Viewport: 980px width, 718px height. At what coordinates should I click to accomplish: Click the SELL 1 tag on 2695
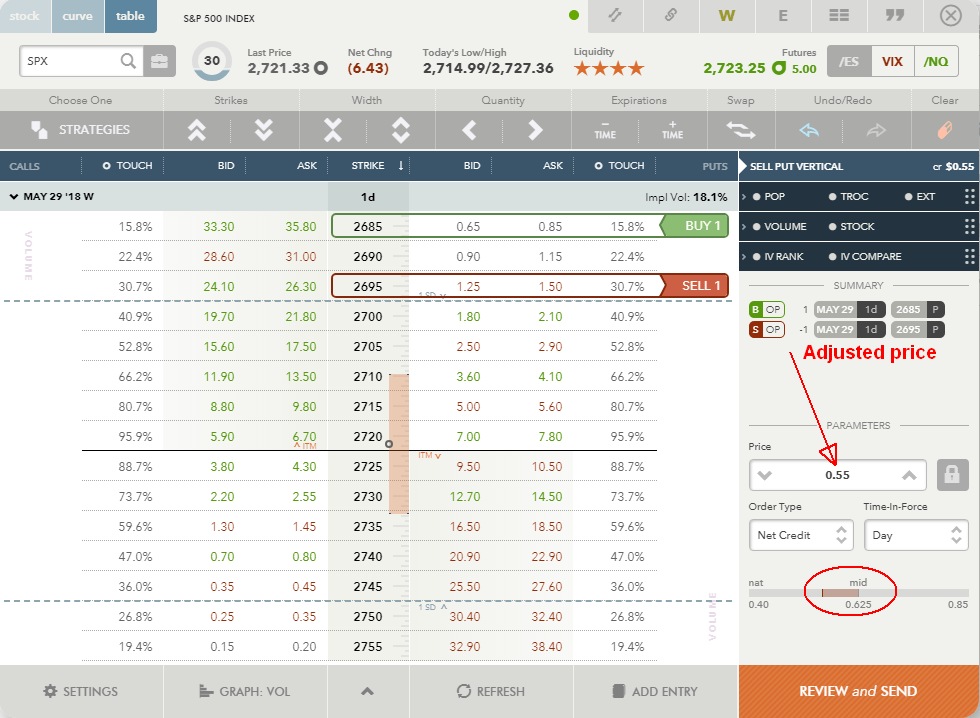click(x=696, y=286)
